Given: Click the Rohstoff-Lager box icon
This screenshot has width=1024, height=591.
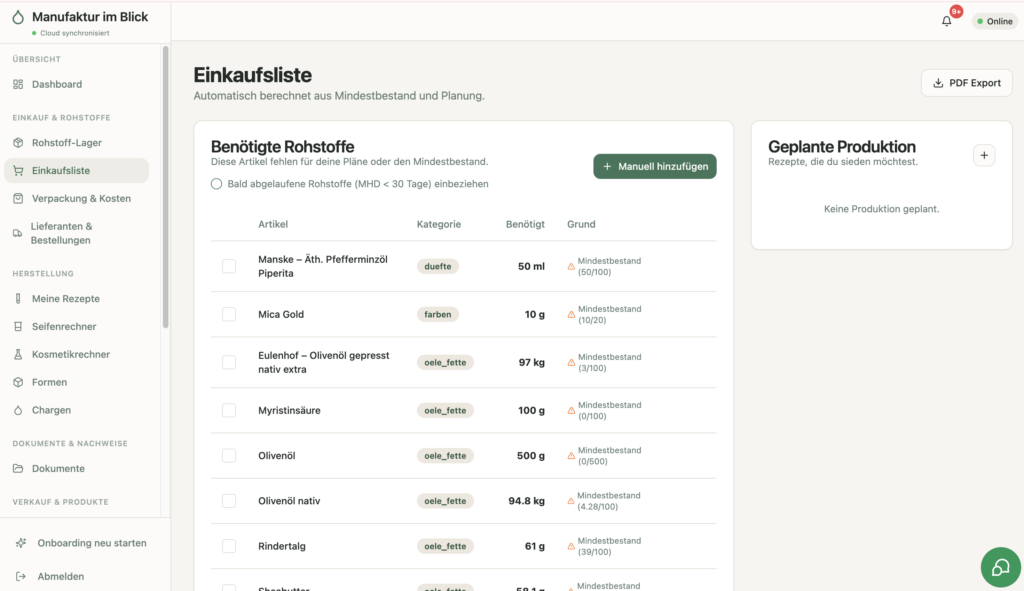Looking at the screenshot, I should coord(18,142).
